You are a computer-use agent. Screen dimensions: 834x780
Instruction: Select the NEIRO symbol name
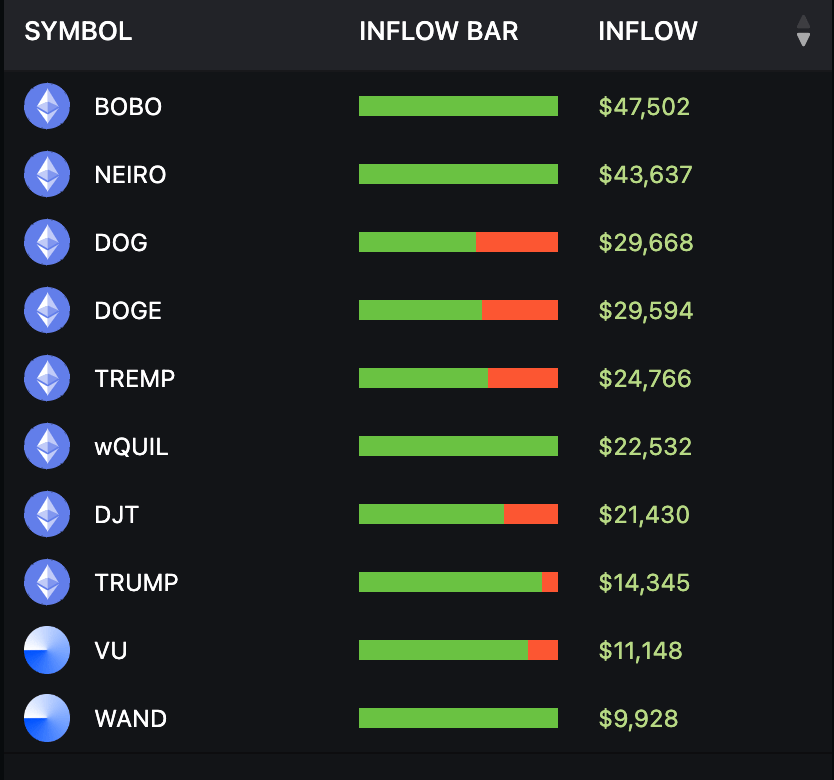coord(130,175)
